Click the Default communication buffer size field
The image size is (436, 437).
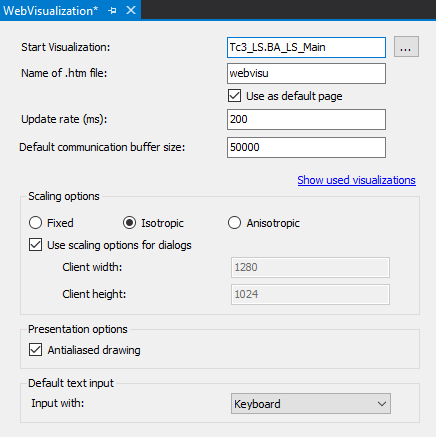click(x=306, y=147)
